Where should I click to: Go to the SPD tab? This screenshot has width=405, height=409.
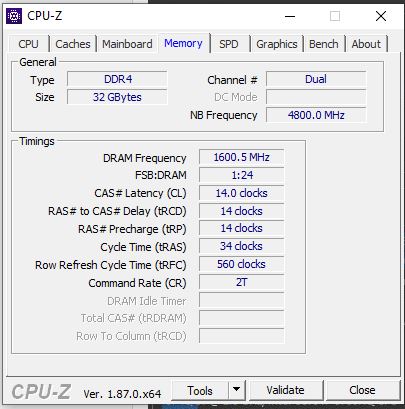pos(229,44)
